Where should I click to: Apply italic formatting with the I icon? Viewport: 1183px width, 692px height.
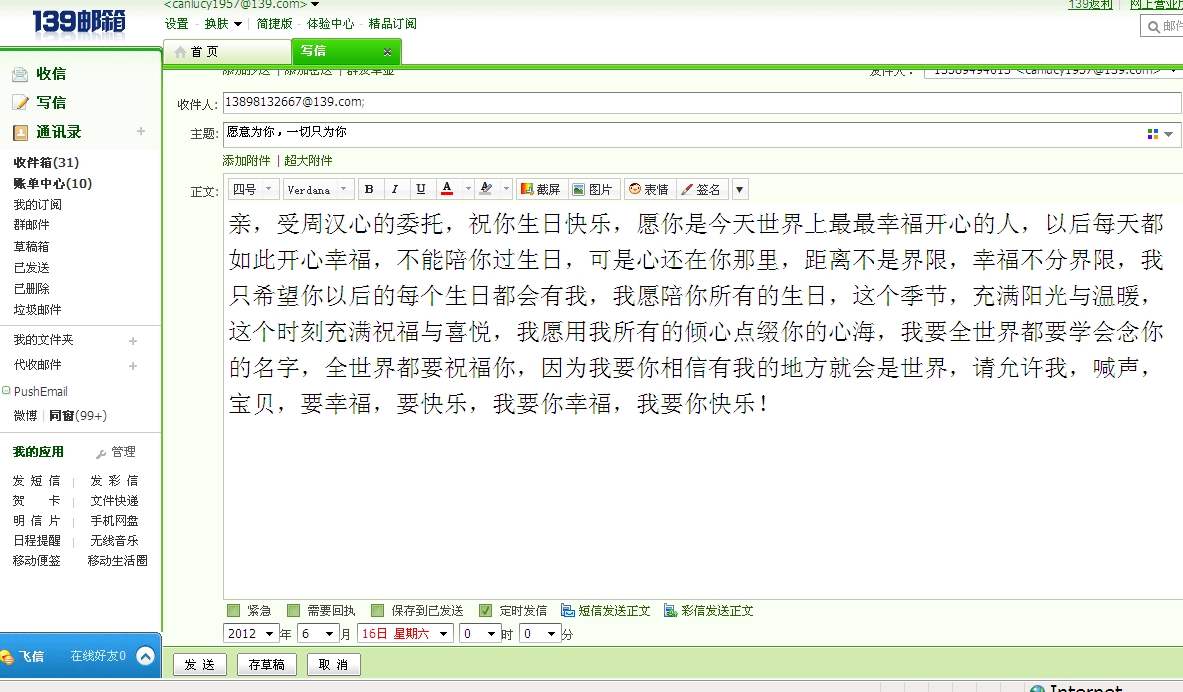tap(395, 189)
